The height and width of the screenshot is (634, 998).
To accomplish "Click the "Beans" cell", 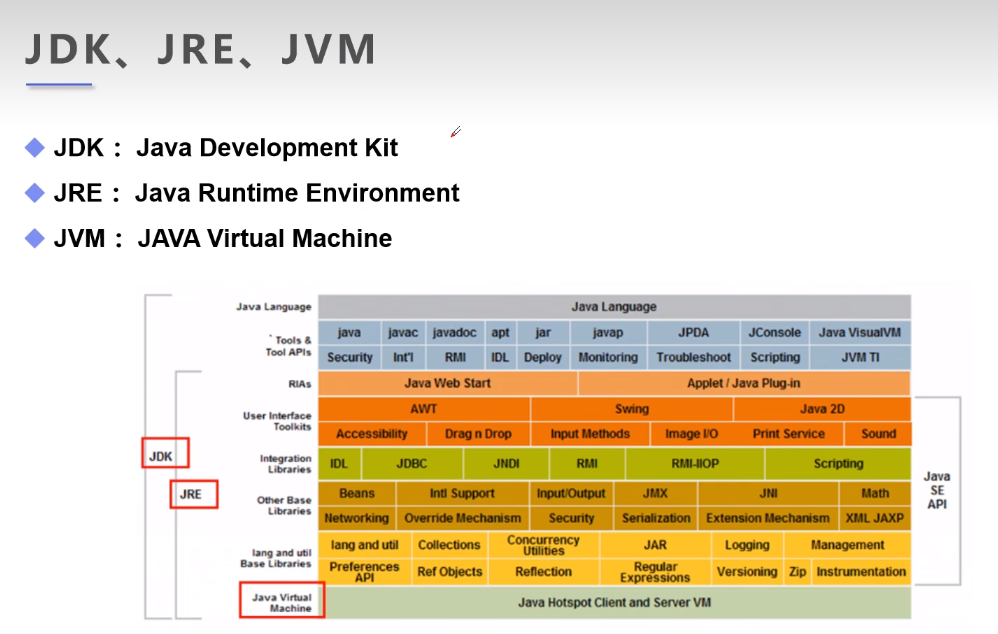I will [x=357, y=493].
